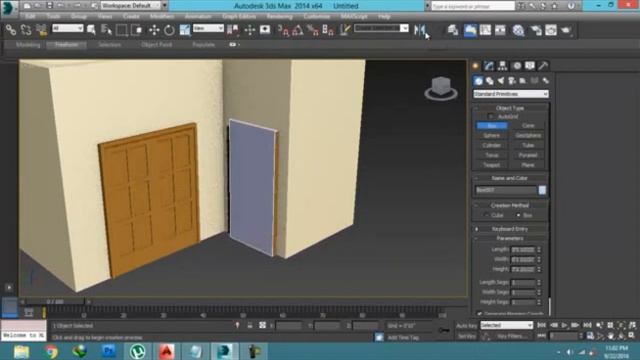This screenshot has height=360, width=640.
Task: Switch to the Display command panel tab
Action: [x=530, y=66]
